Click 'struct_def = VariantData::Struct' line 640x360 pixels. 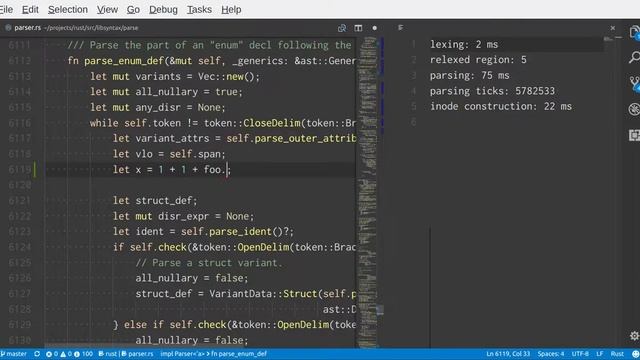pos(246,293)
